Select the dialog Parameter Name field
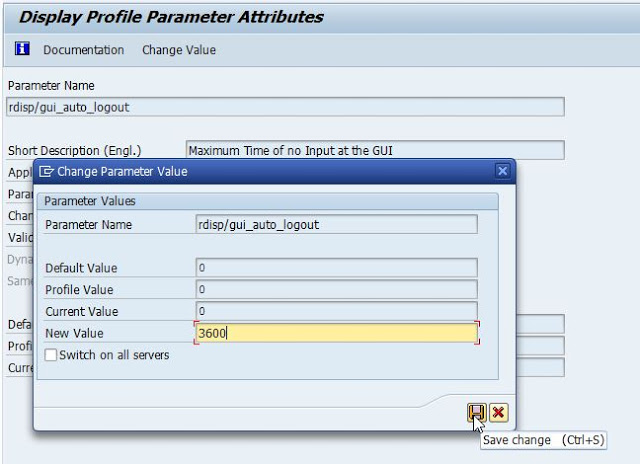 click(336, 224)
